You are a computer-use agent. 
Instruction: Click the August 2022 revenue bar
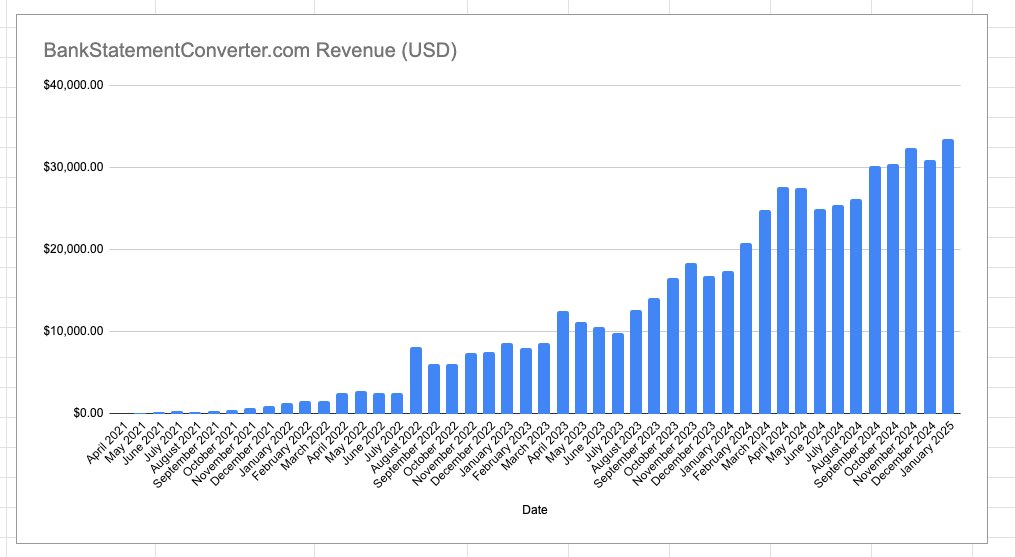tap(416, 380)
